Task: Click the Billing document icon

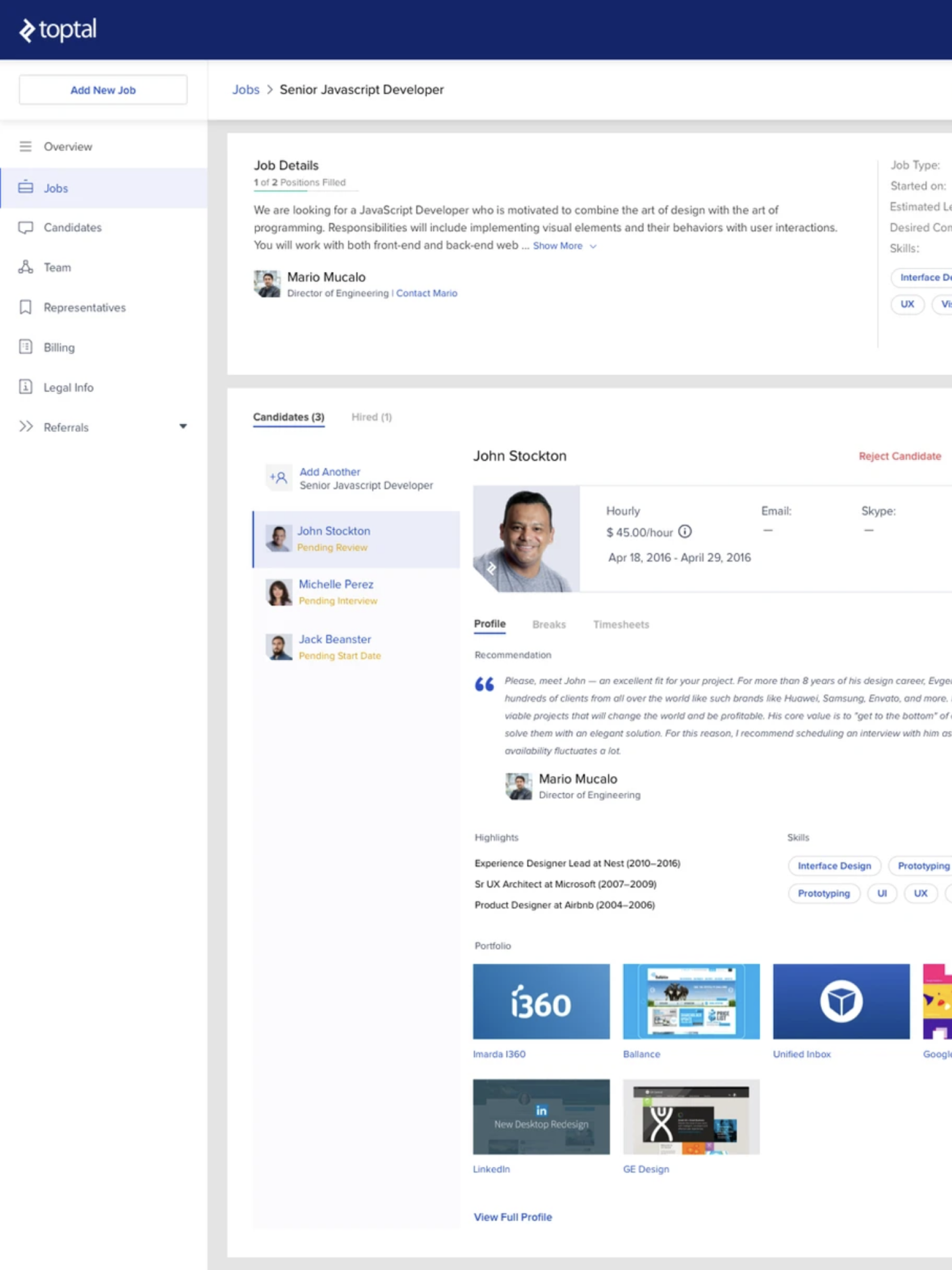Action: [x=25, y=347]
